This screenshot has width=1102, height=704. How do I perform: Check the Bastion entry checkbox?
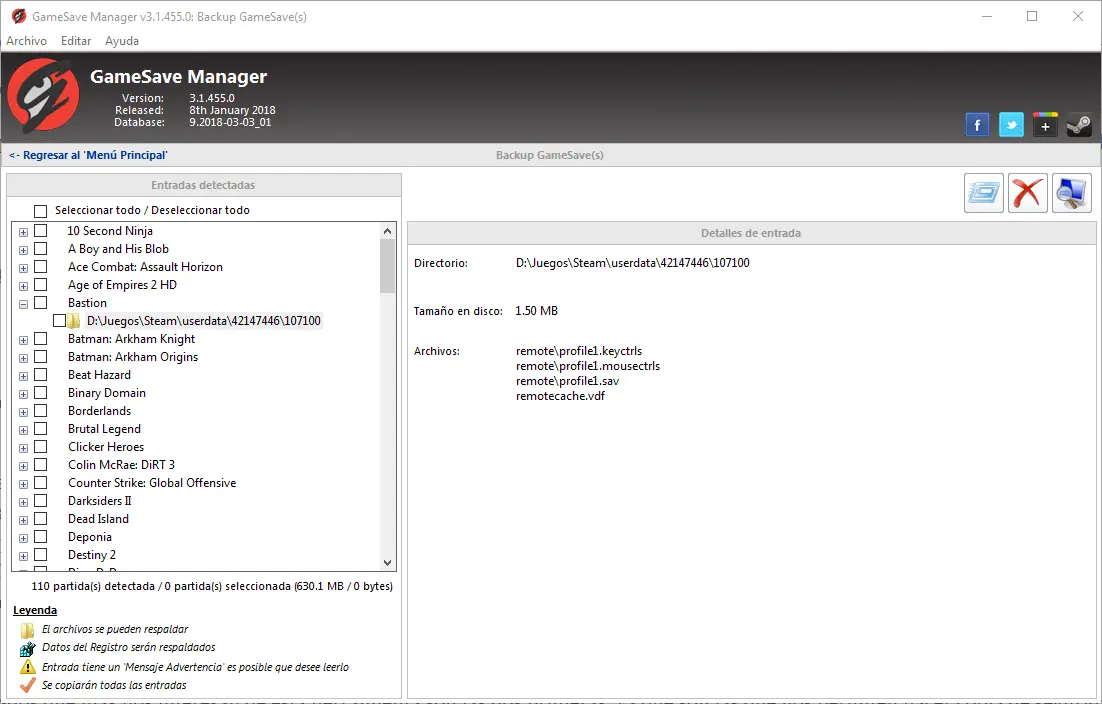[41, 303]
